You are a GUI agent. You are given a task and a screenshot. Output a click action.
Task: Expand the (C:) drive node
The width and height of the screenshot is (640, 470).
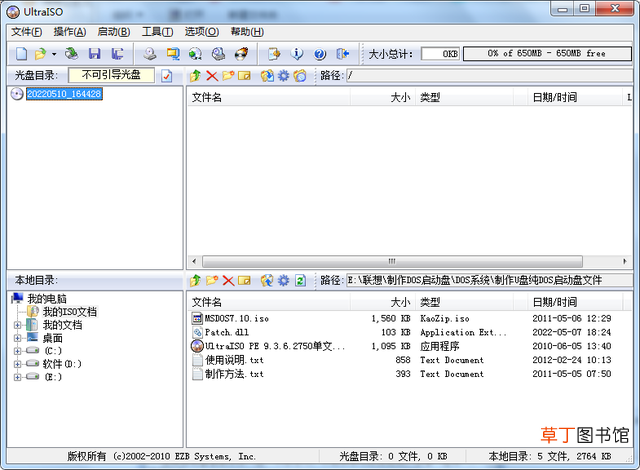pos(17,351)
